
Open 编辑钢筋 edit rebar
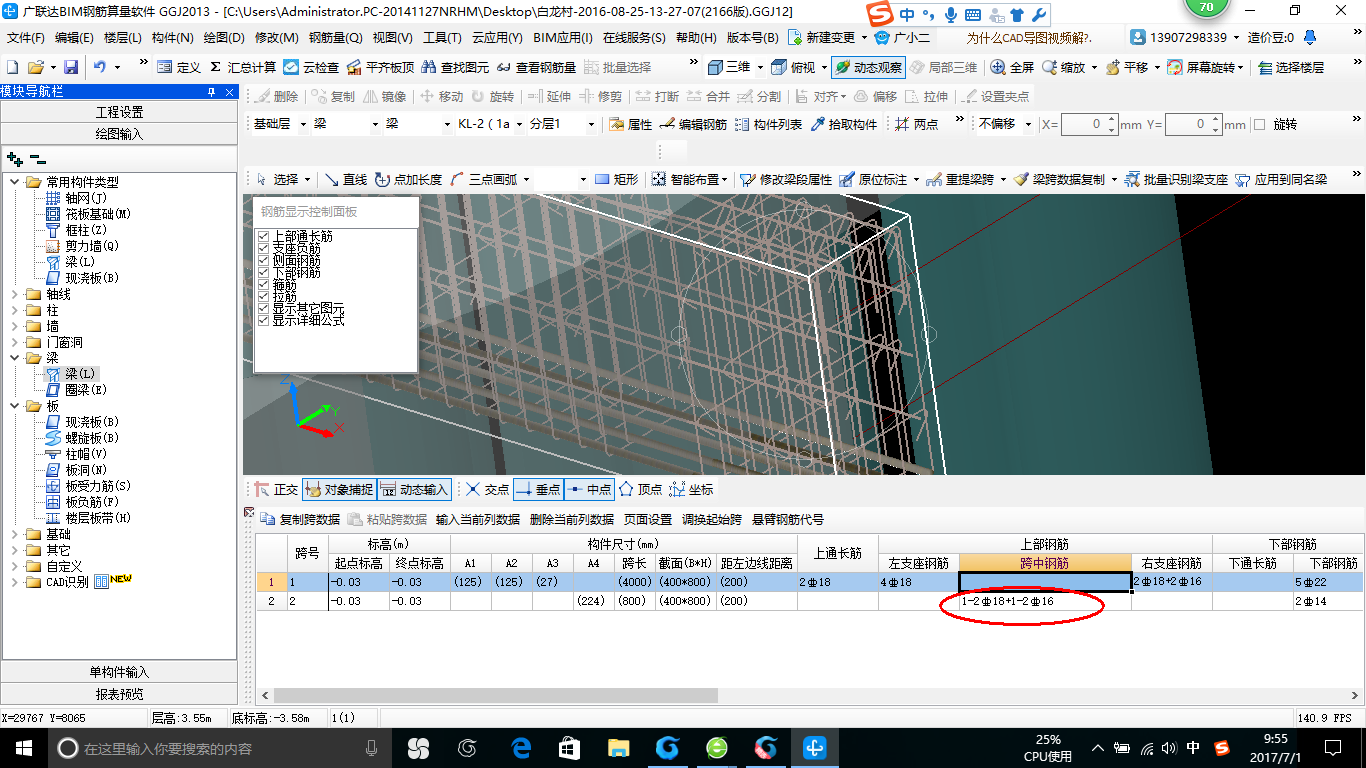point(693,124)
